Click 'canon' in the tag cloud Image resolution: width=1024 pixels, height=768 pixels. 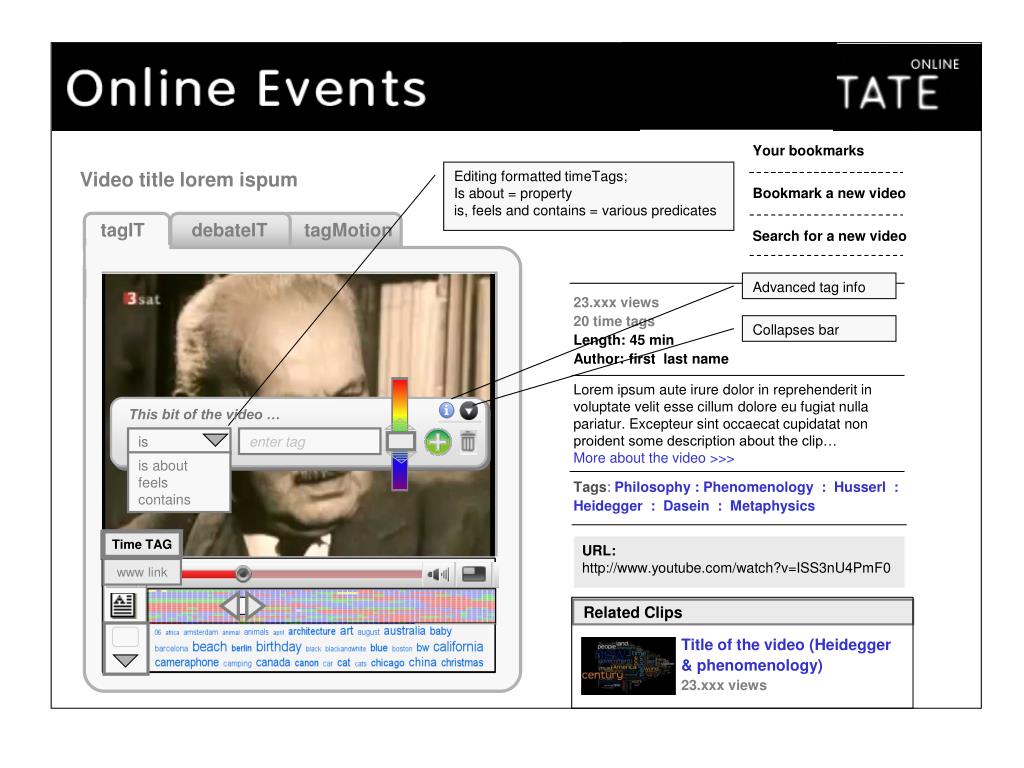tap(306, 663)
